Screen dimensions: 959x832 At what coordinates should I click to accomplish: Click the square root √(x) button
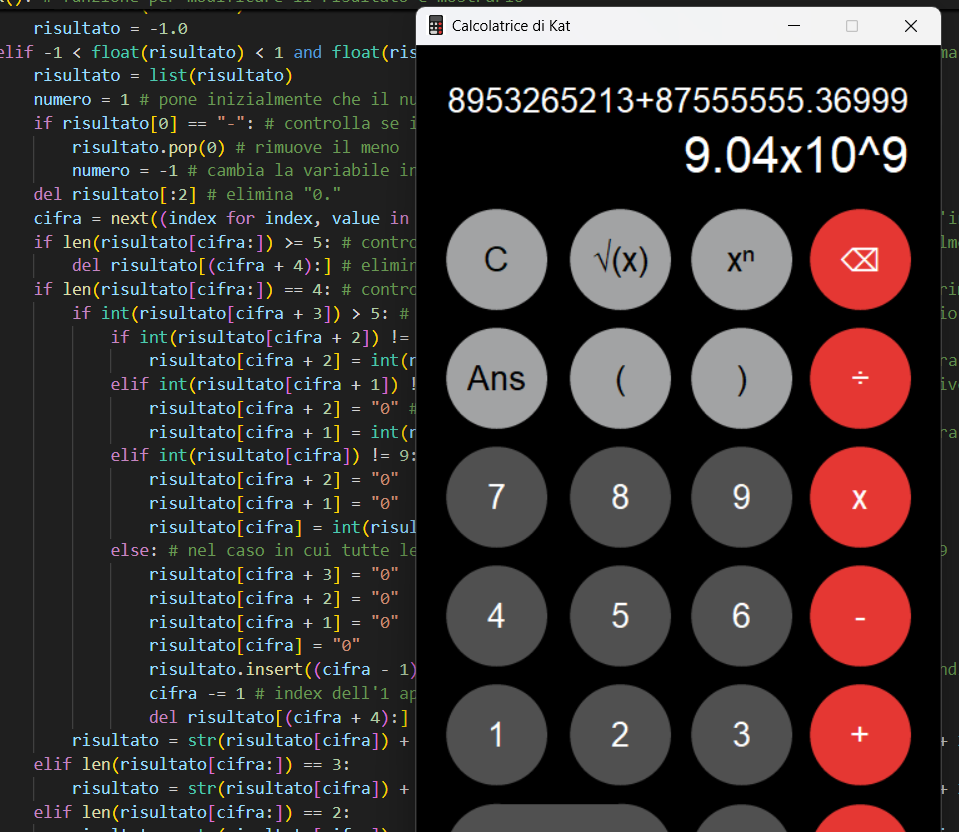pos(620,259)
